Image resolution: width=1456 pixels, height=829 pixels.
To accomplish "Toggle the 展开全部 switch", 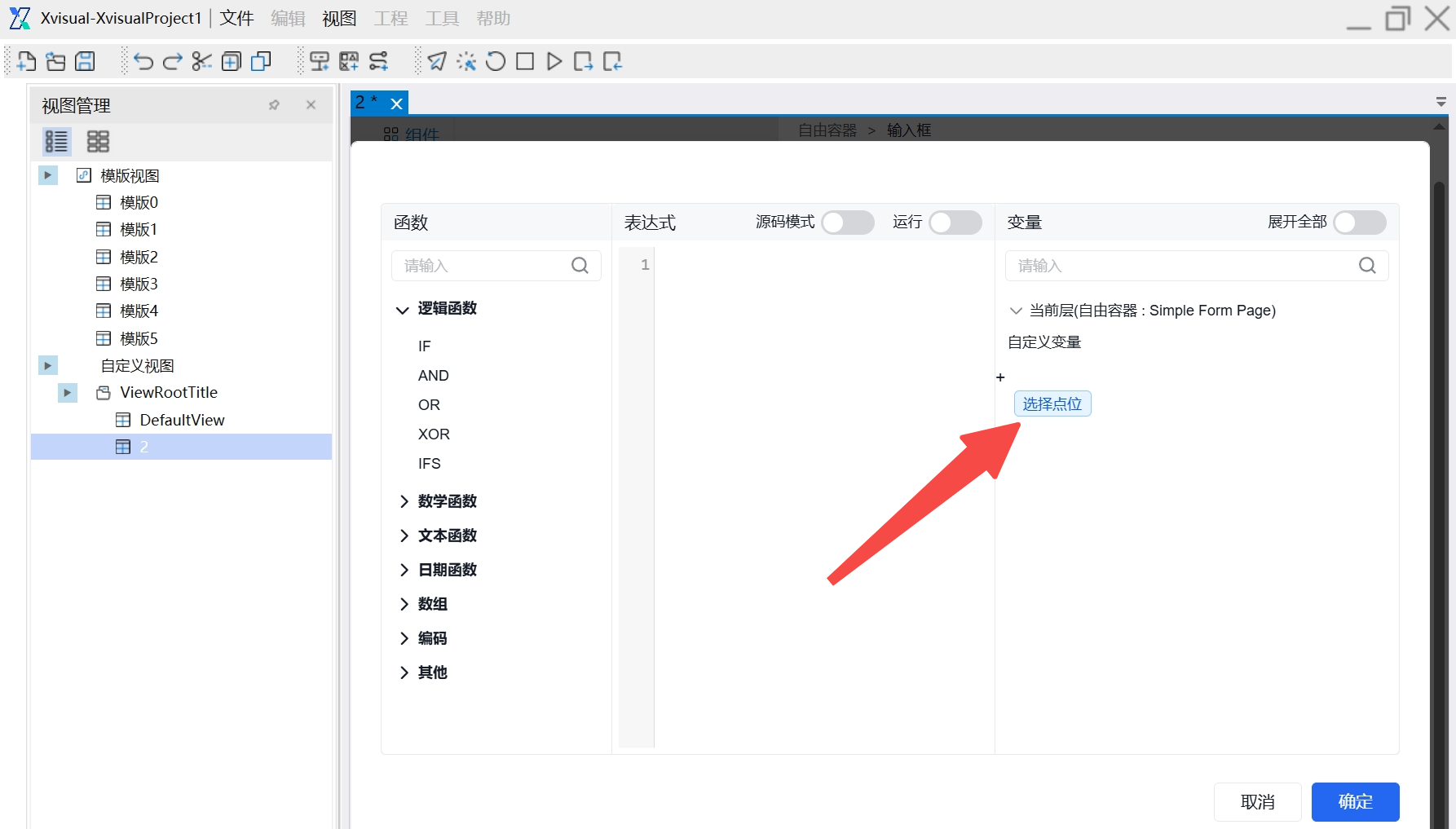I will click(x=1360, y=223).
